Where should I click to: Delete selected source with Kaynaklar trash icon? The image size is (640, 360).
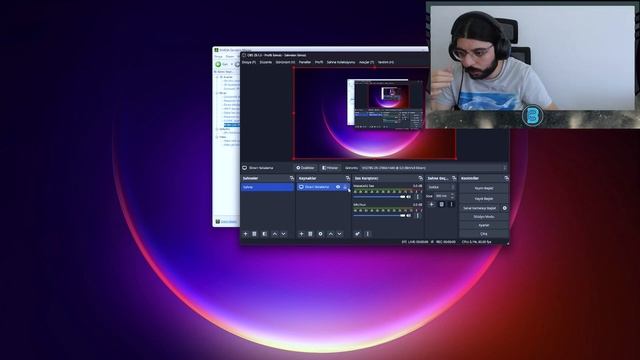click(310, 234)
